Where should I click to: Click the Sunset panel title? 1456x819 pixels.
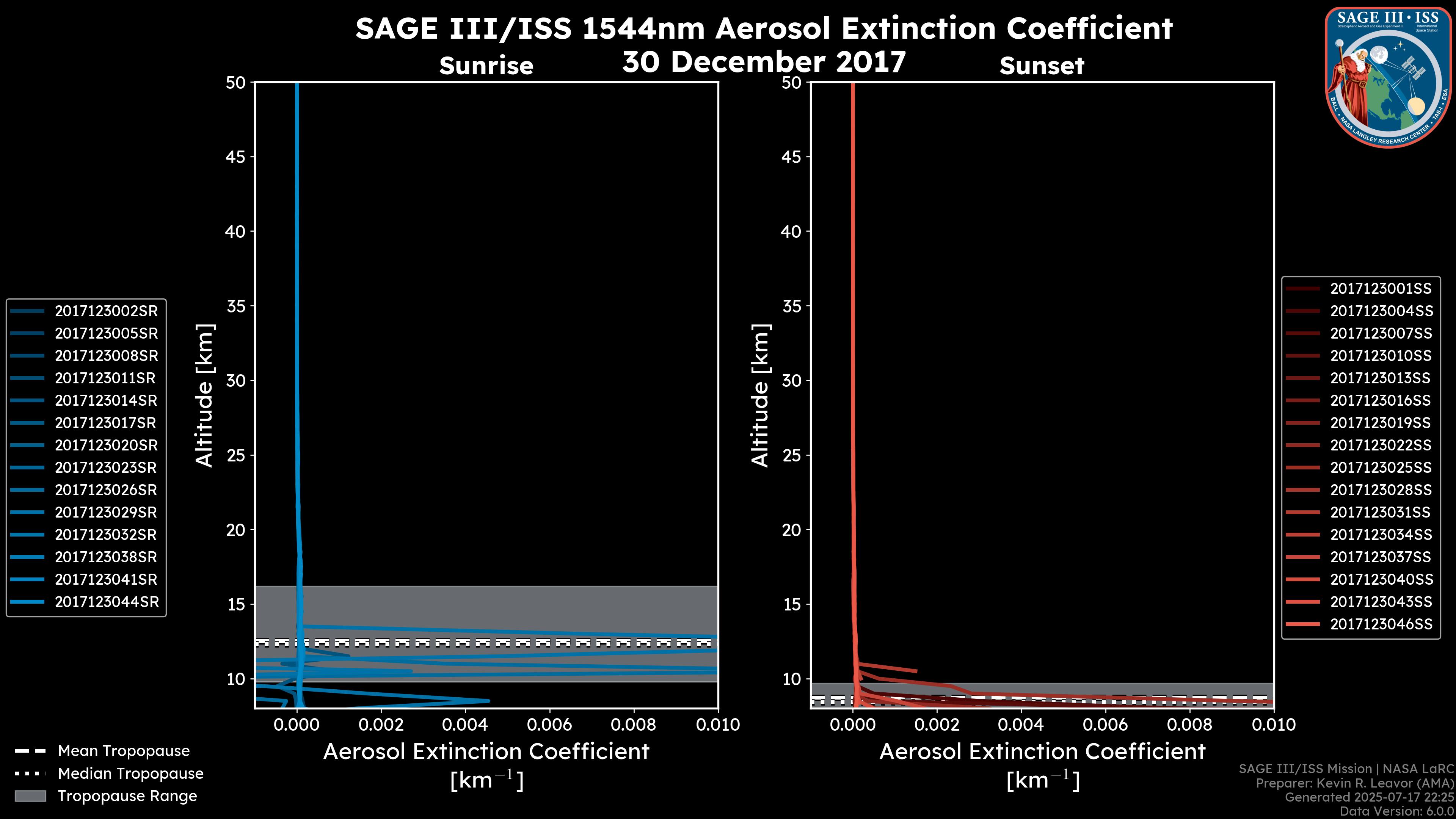click(1041, 66)
